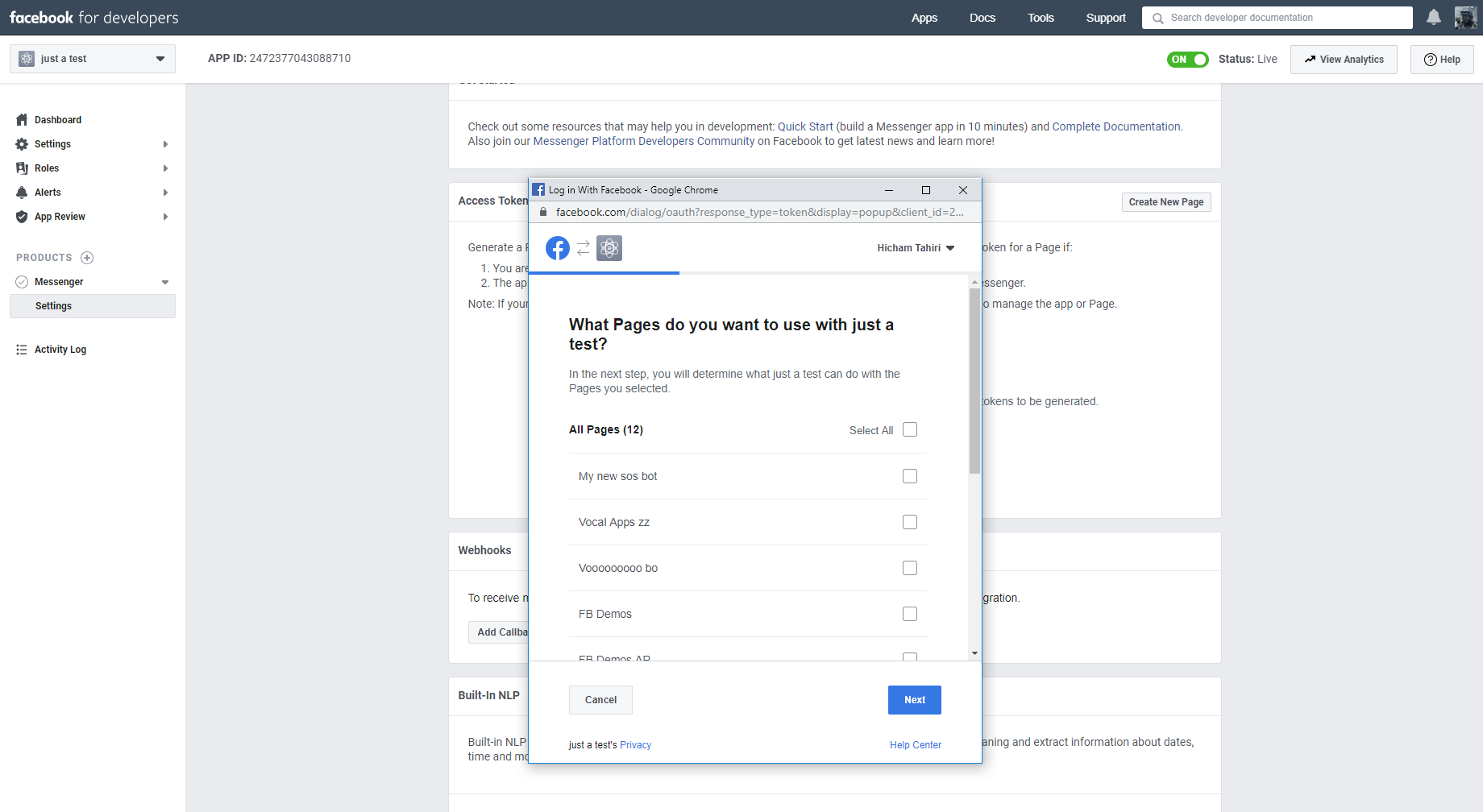Expand the Roles sidebar submenu arrow
1483x812 pixels.
pos(165,168)
